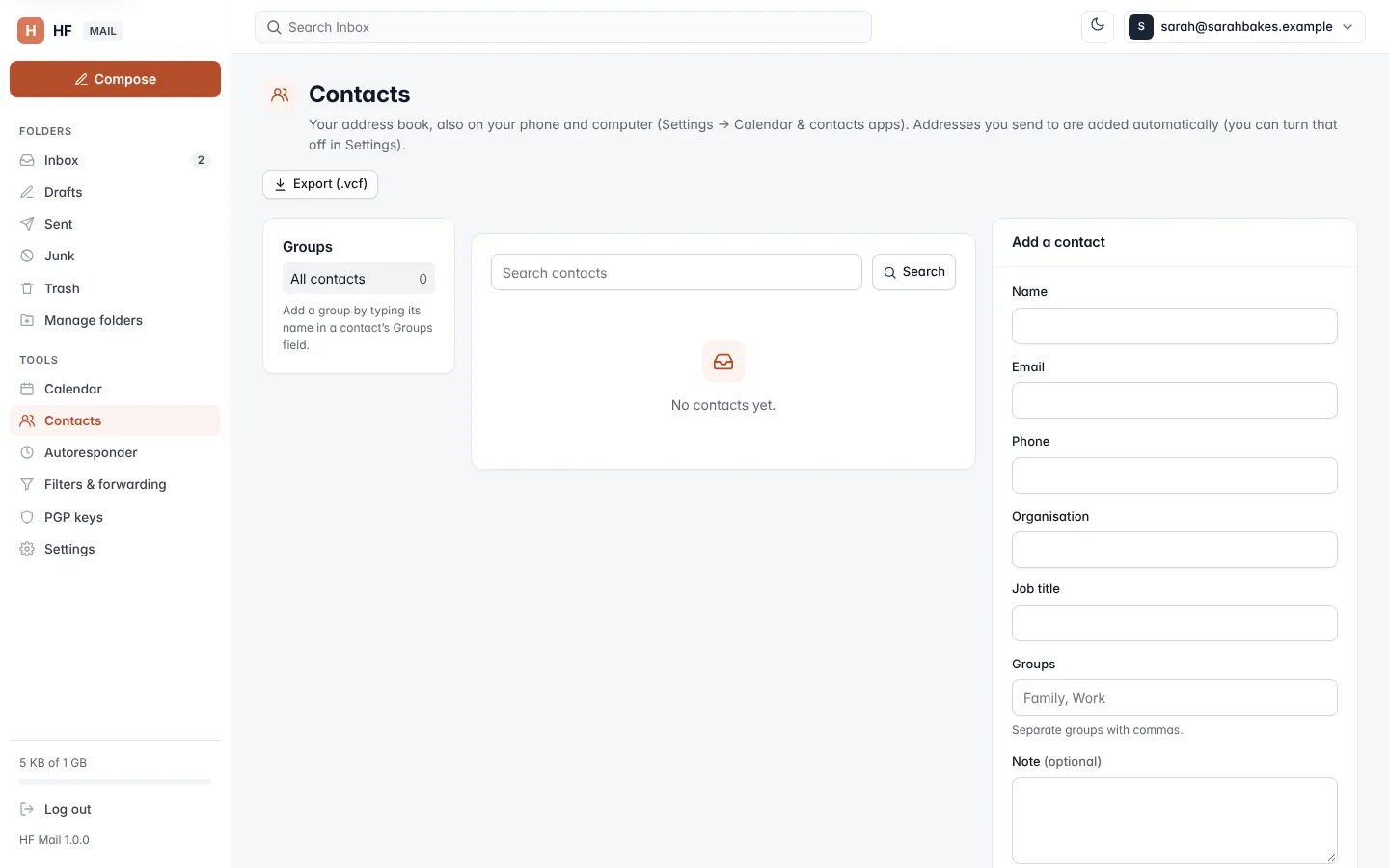Open the Drafts folder

point(115,192)
